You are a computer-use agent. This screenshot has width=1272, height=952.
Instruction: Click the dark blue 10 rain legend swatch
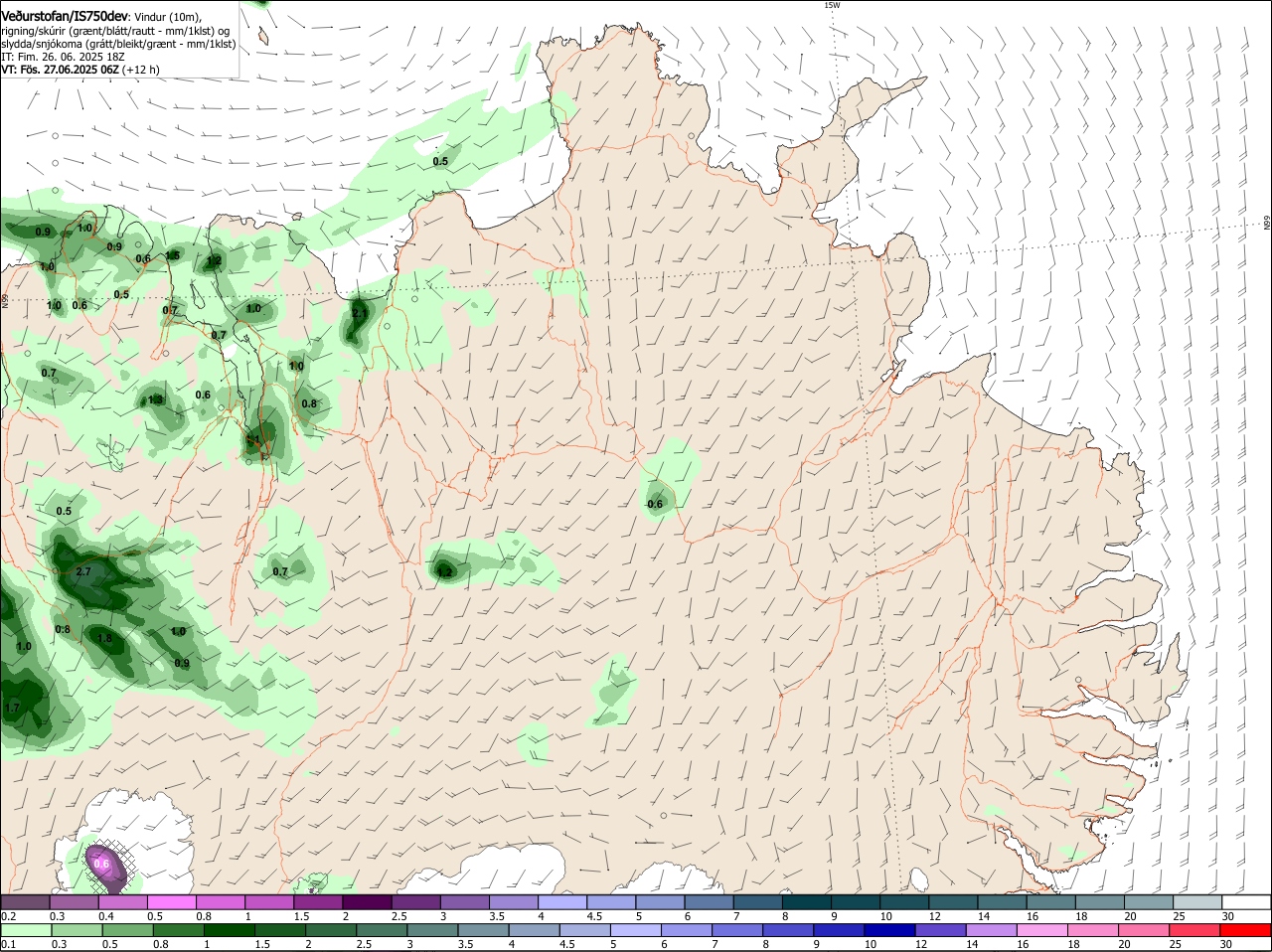[x=890, y=929]
